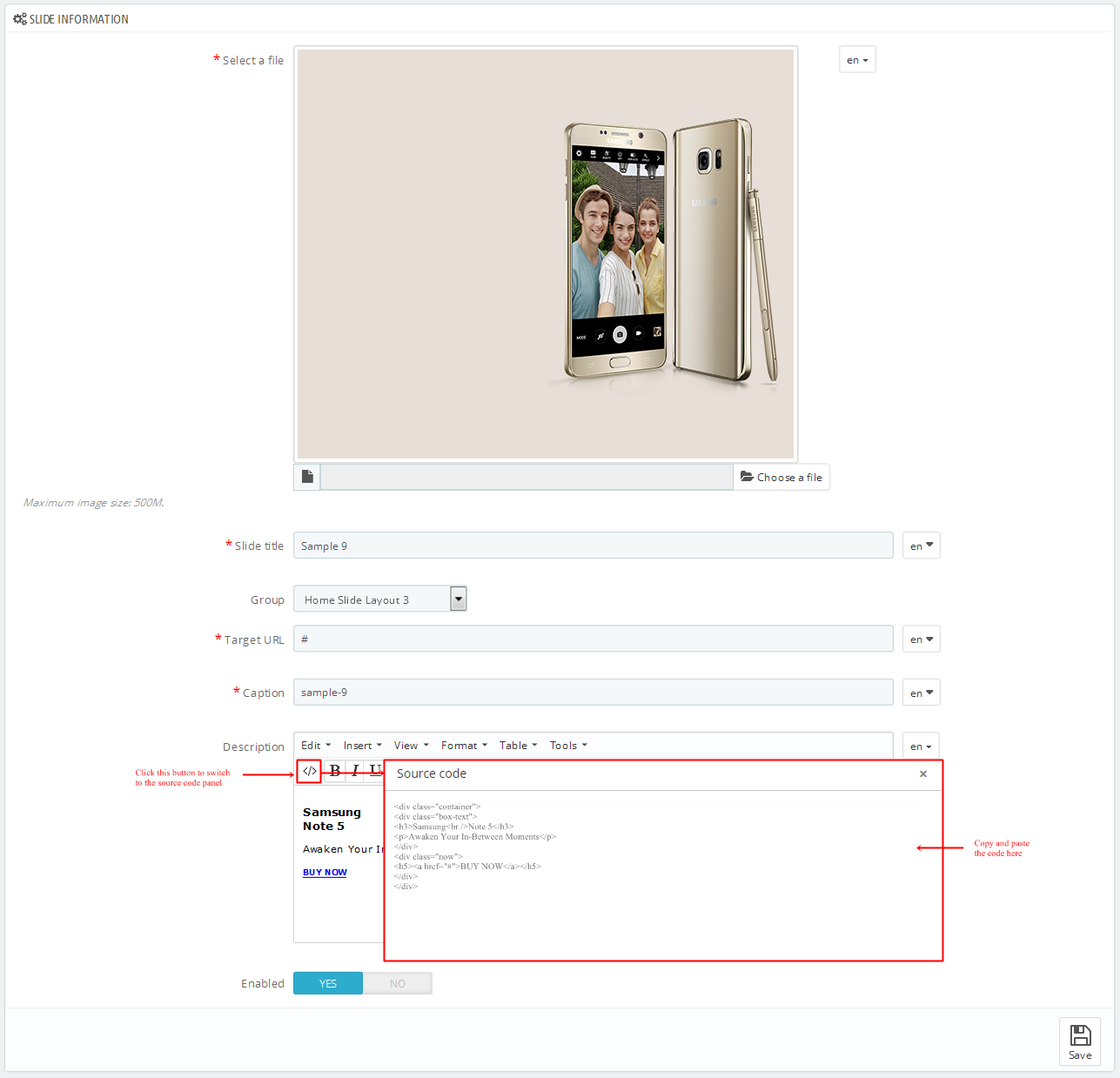Open language dropdown next to Slide title
The image size is (1120, 1078).
921,546
